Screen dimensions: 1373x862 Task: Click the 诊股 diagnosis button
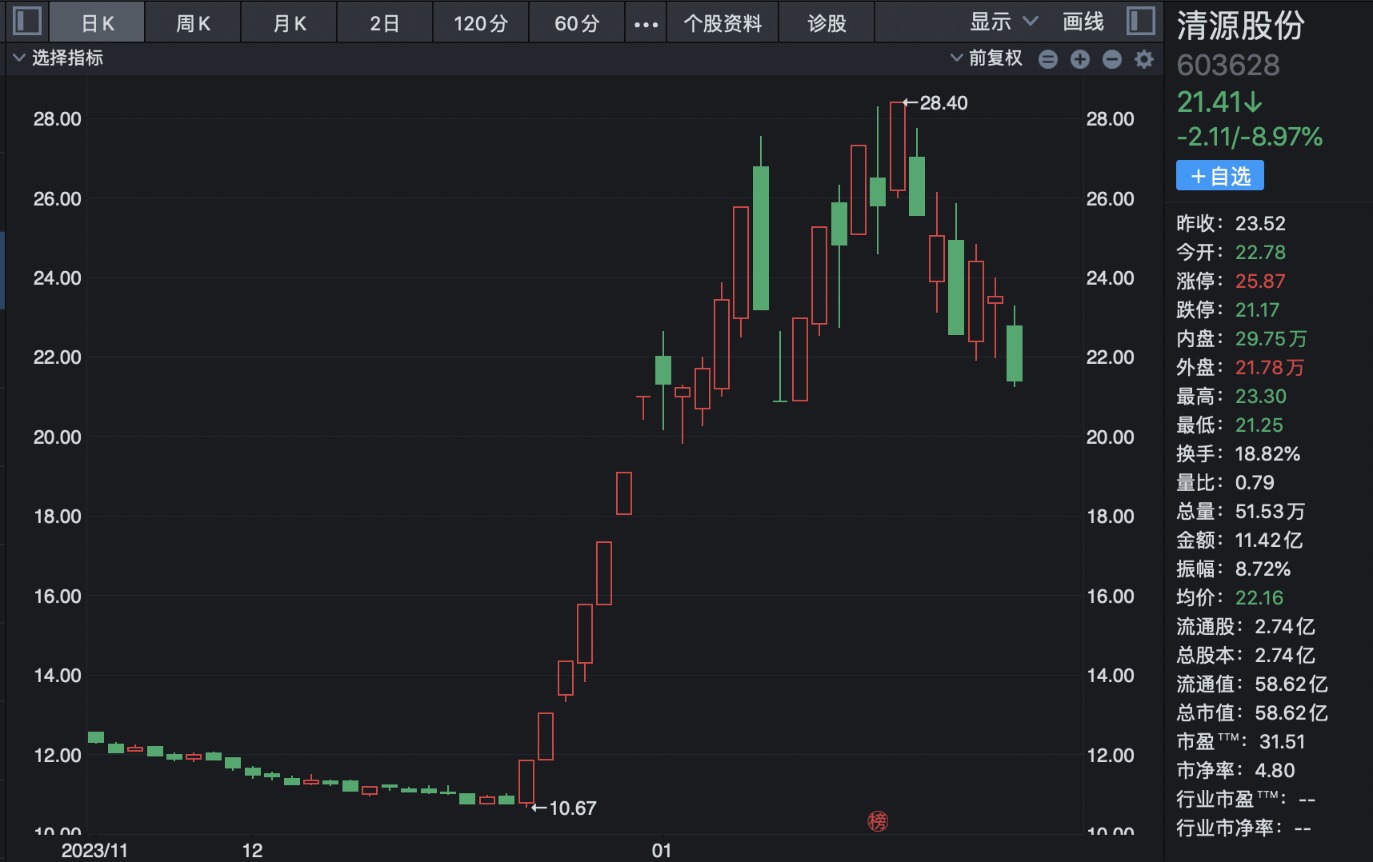click(x=826, y=22)
